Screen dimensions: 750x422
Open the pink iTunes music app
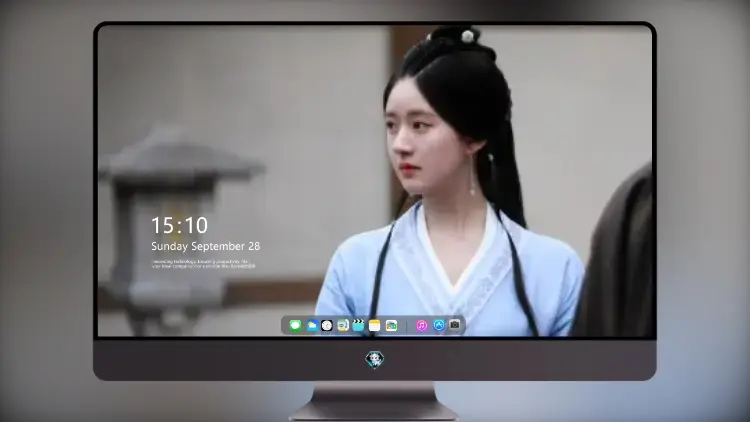(421, 325)
